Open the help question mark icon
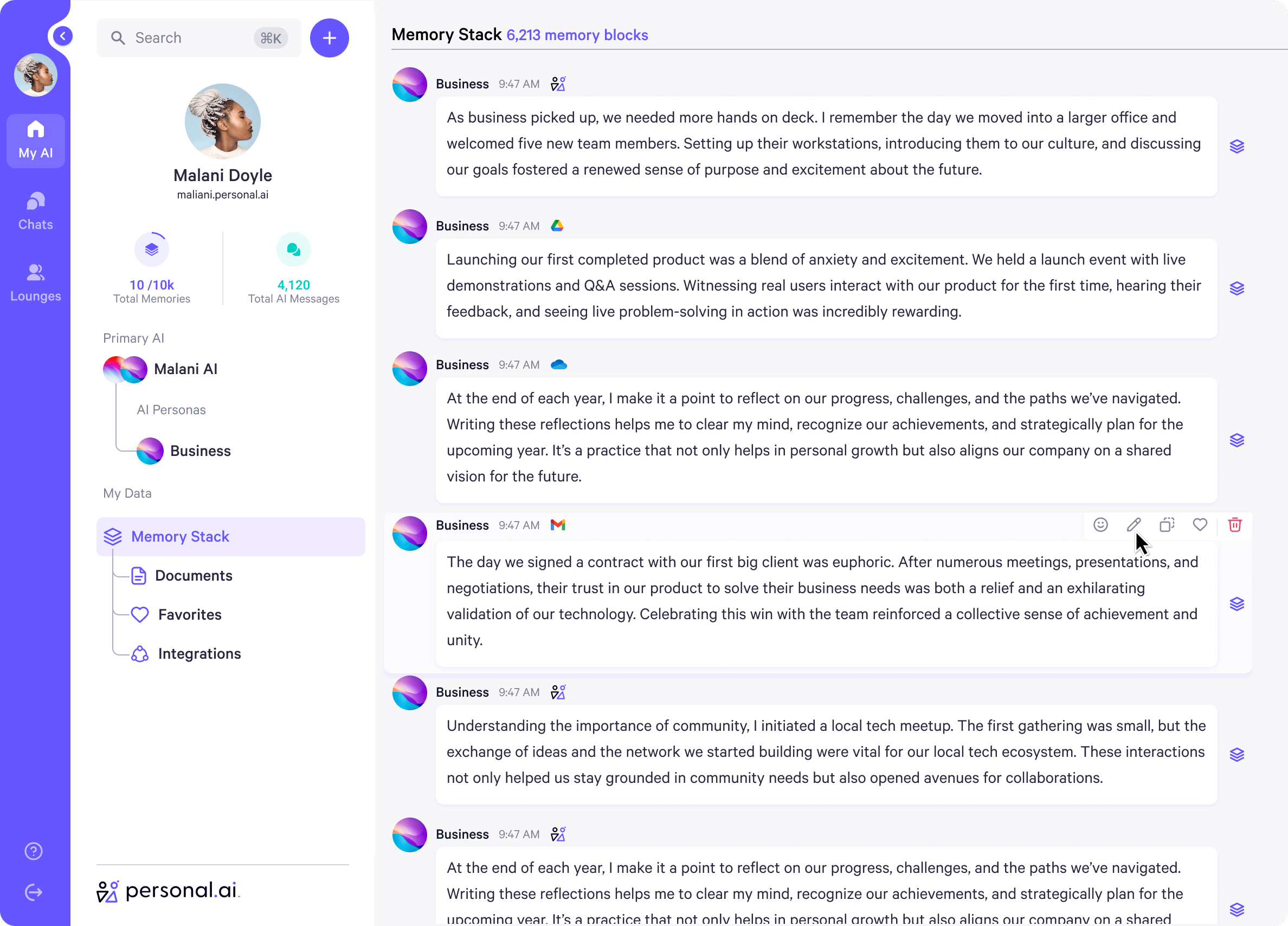This screenshot has width=1288, height=926. click(34, 851)
